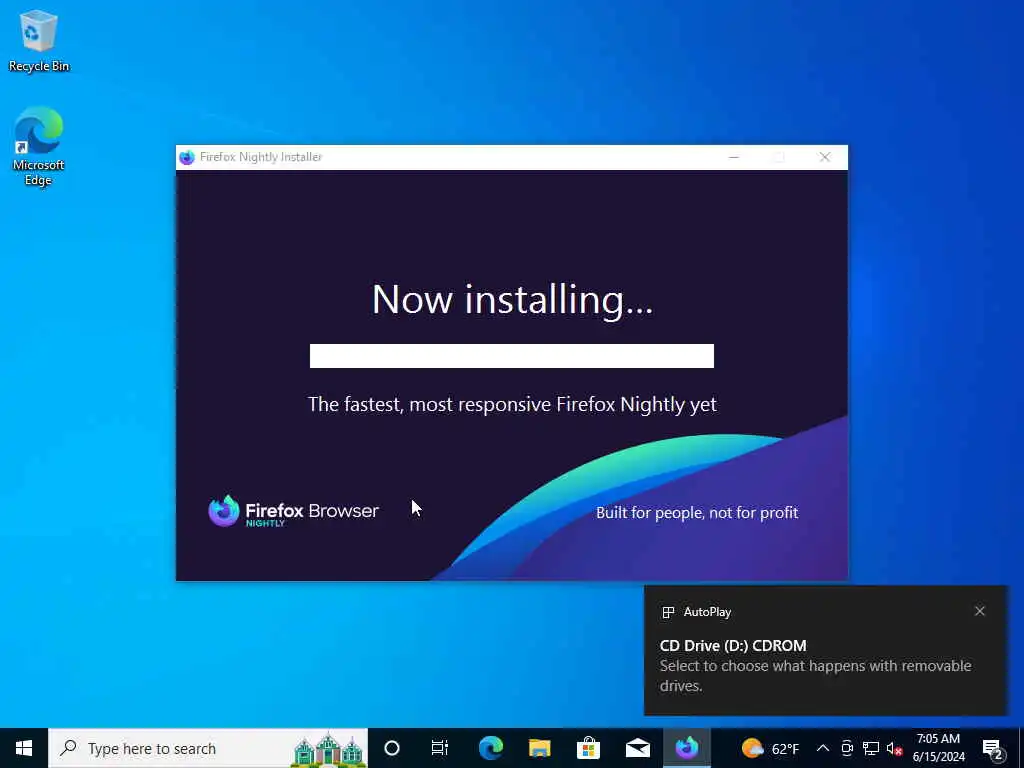Open the Mail app from taskbar

pyautogui.click(x=637, y=748)
